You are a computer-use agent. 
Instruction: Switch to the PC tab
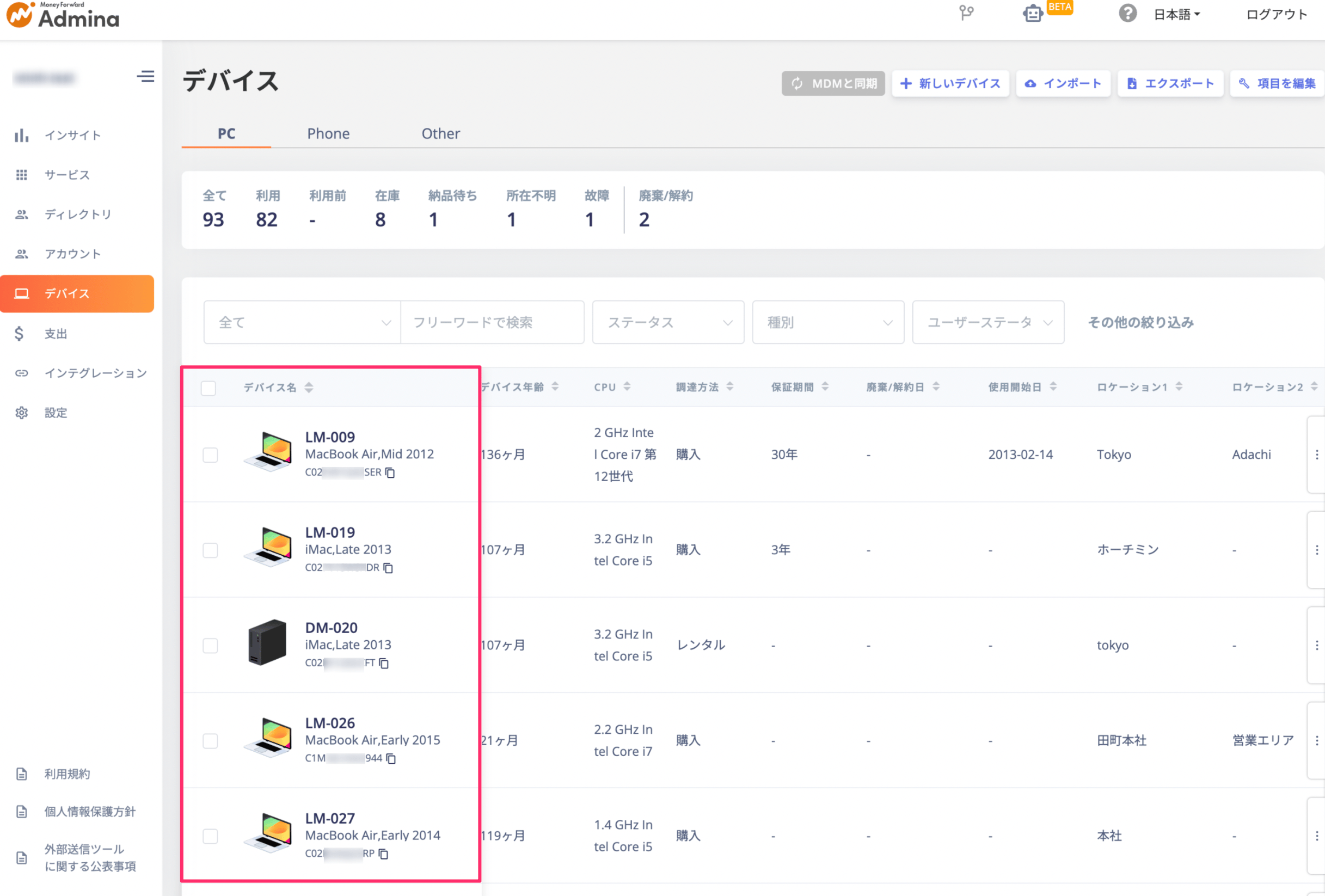226,133
